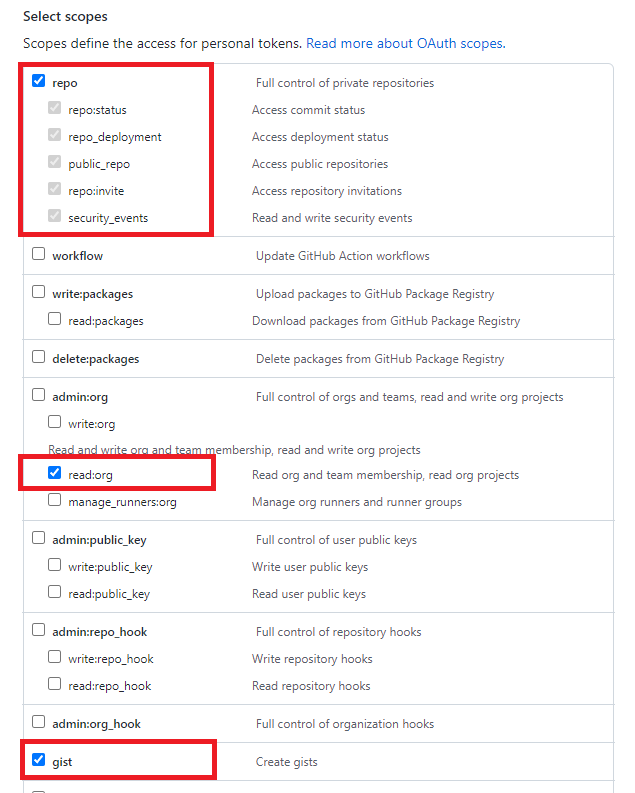
Task: Tick the manage_runners:org checkbox
Action: pos(55,500)
